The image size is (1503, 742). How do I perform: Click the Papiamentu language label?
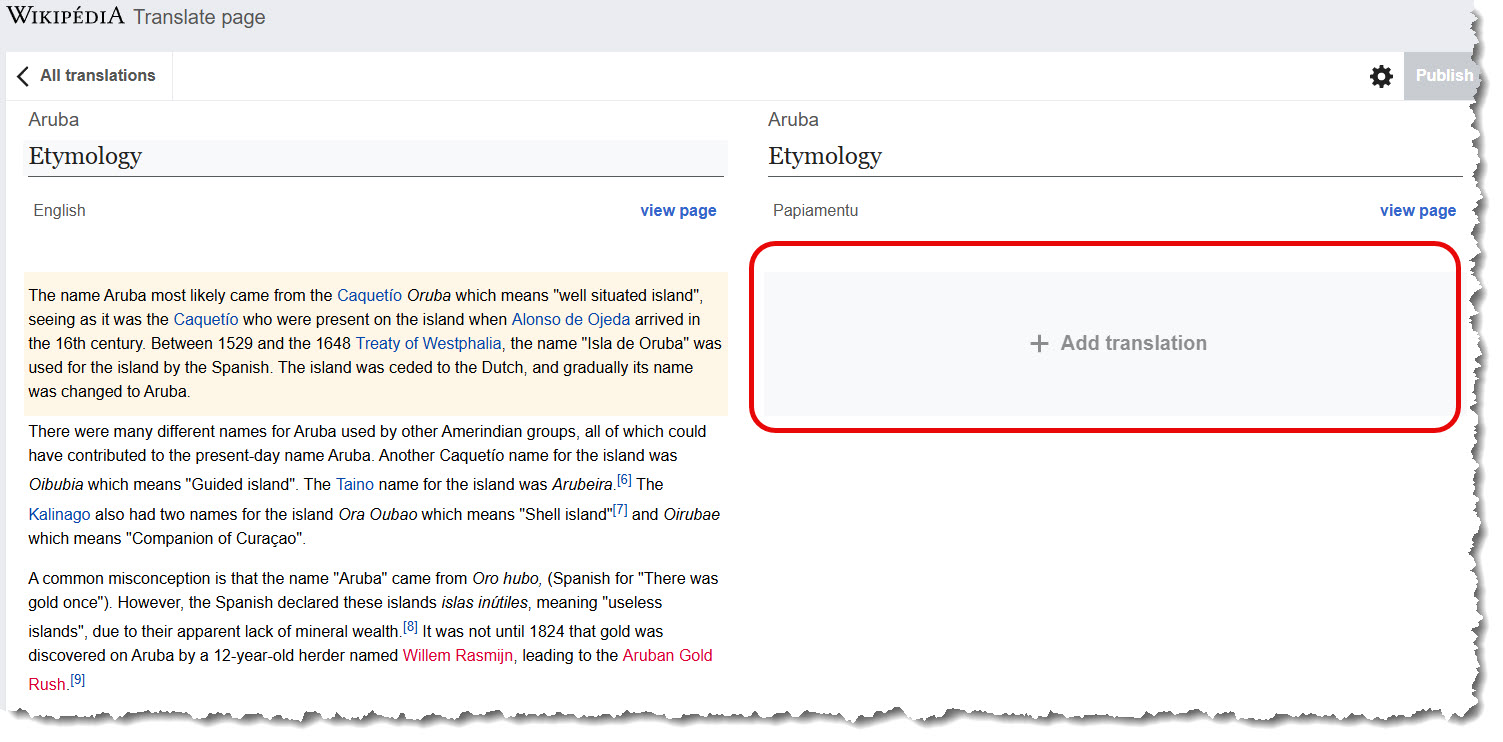click(x=816, y=211)
